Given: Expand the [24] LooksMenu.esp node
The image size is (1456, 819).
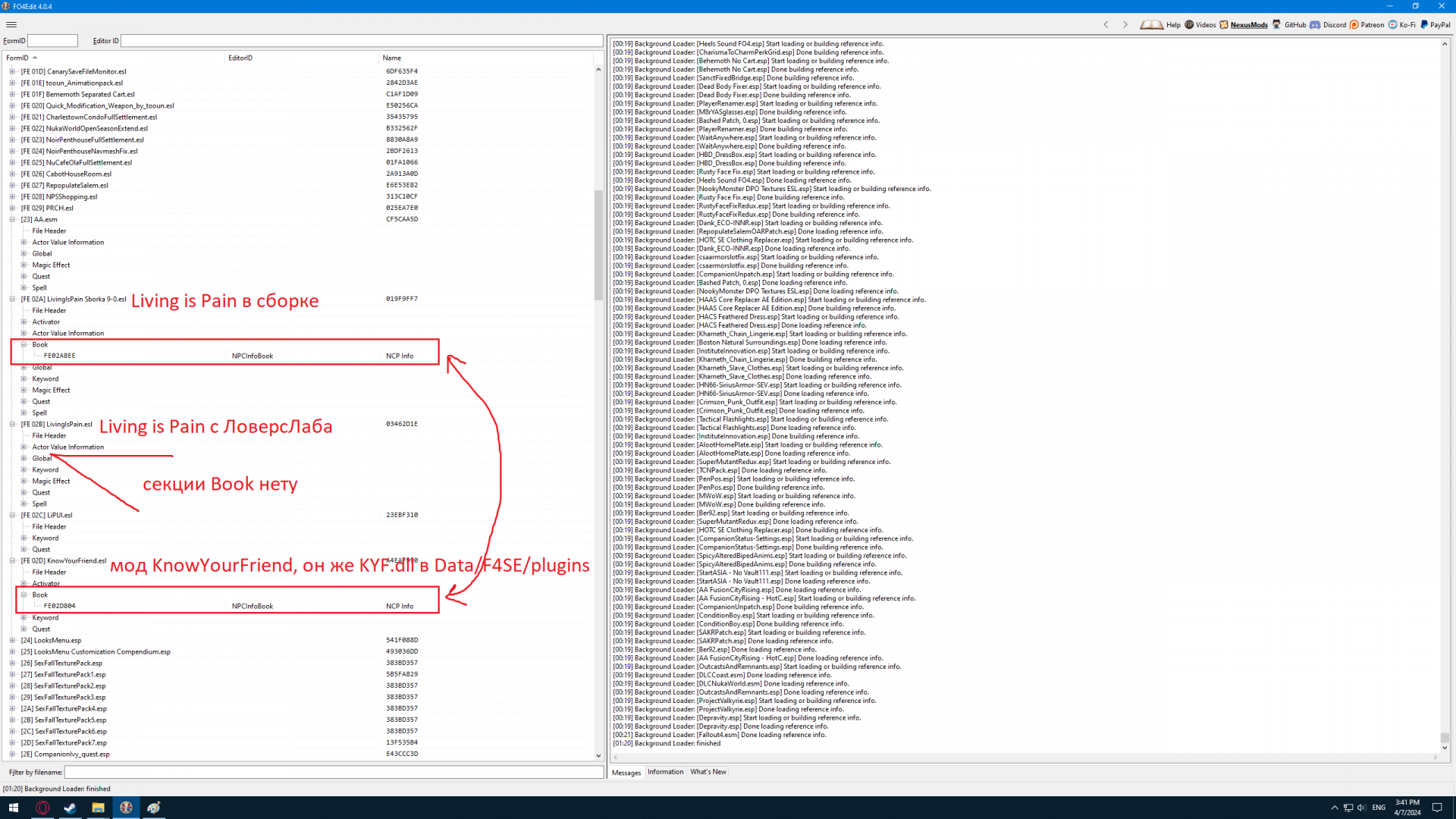Looking at the screenshot, I should tap(12, 640).
